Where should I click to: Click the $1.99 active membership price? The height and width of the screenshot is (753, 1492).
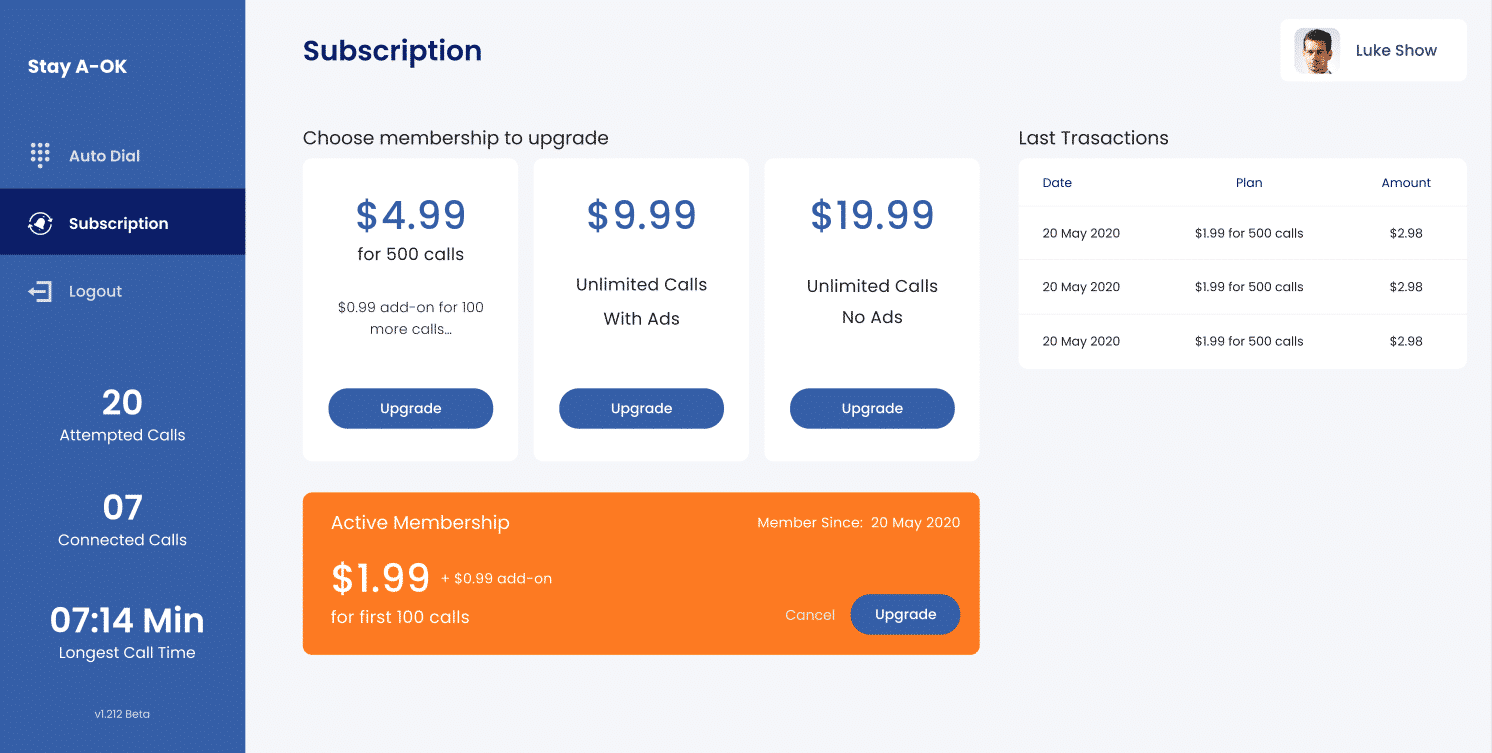381,578
